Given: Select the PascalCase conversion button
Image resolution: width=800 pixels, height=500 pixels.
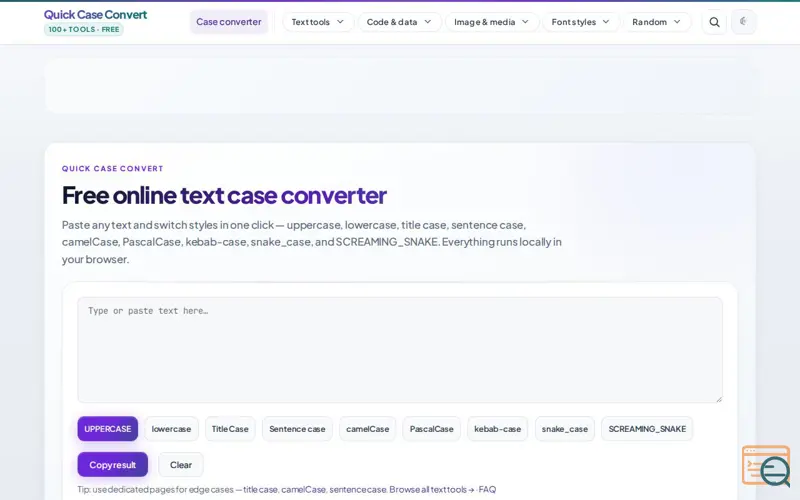Looking at the screenshot, I should [432, 429].
